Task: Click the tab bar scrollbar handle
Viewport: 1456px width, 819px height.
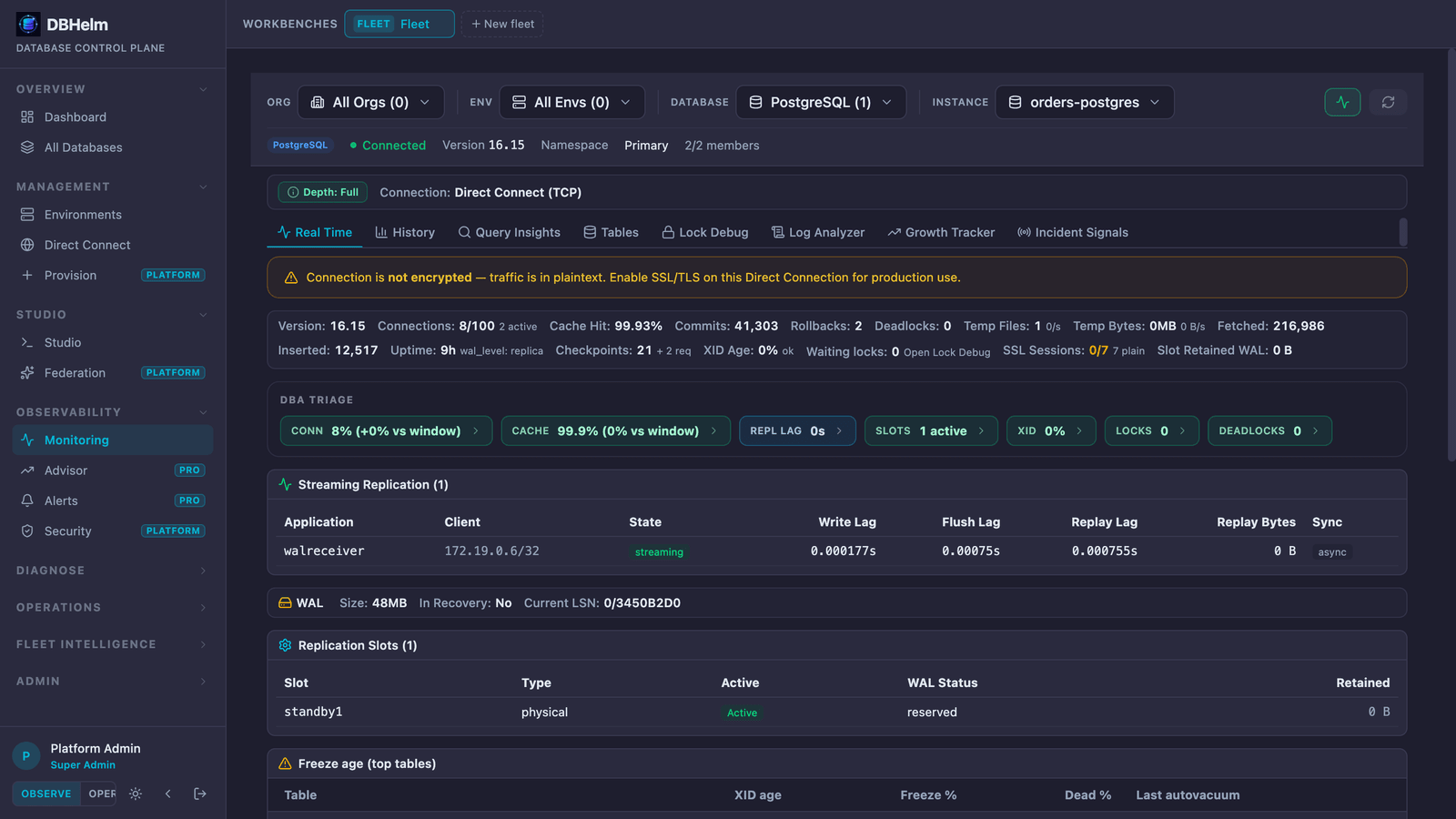Action: pyautogui.click(x=1402, y=232)
